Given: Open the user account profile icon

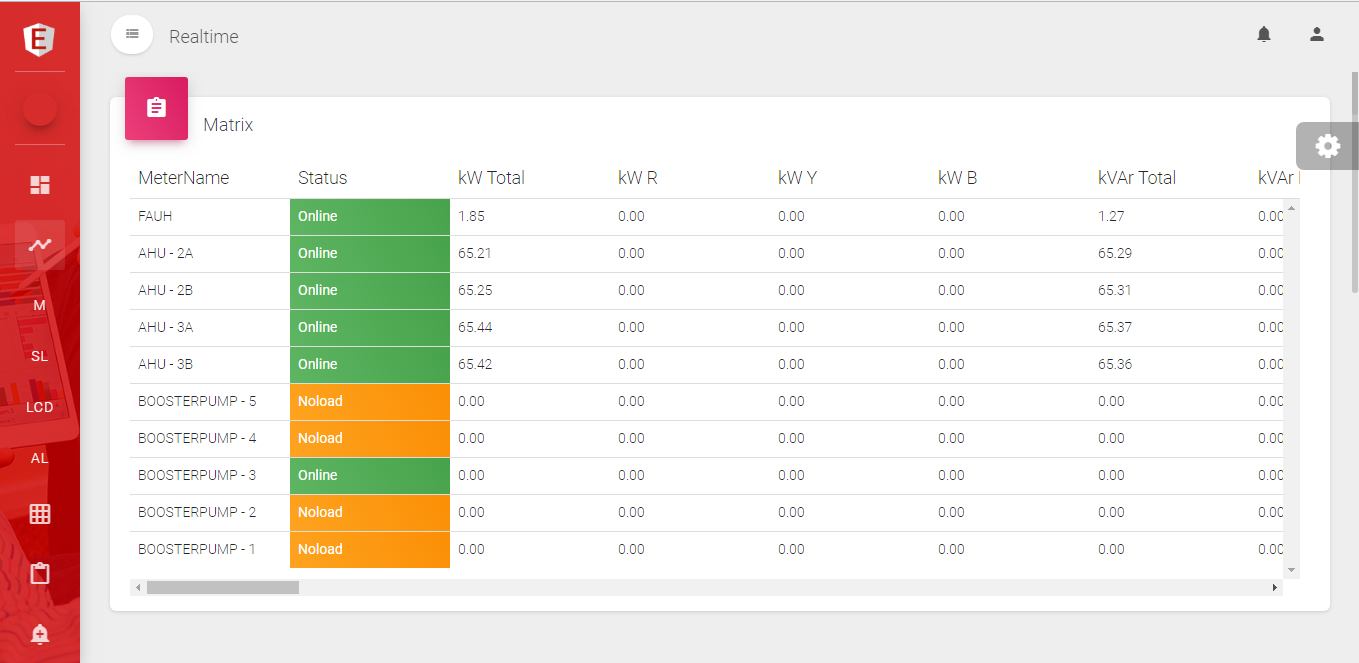Looking at the screenshot, I should 1317,35.
